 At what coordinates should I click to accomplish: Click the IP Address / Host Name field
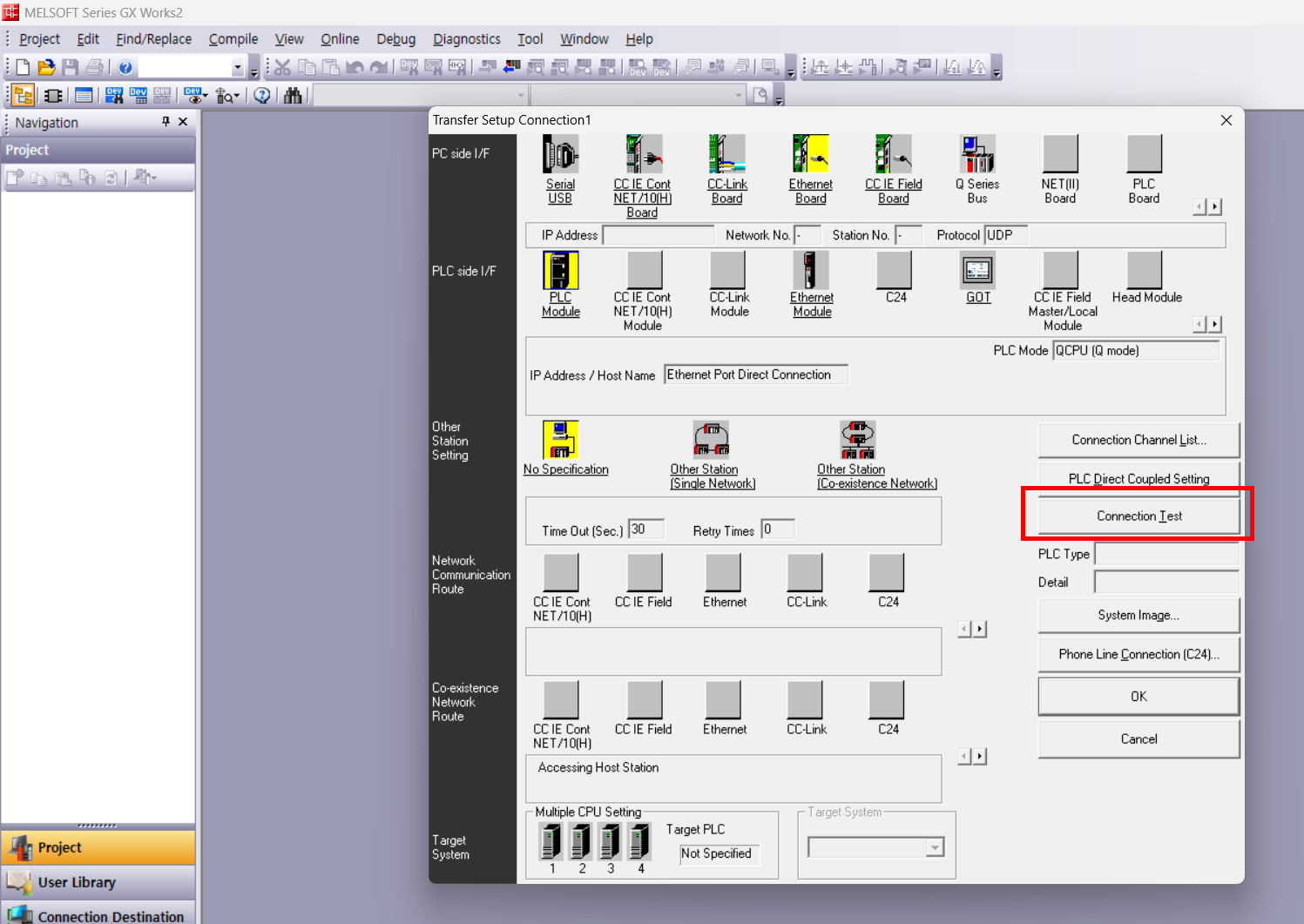pos(755,374)
